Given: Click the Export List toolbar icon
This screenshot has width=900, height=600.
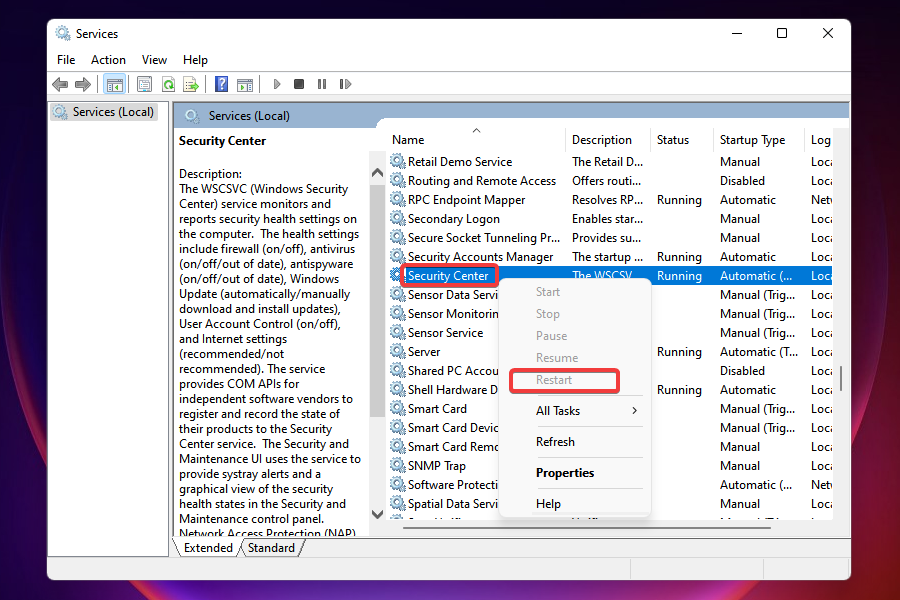Looking at the screenshot, I should pyautogui.click(x=191, y=84).
